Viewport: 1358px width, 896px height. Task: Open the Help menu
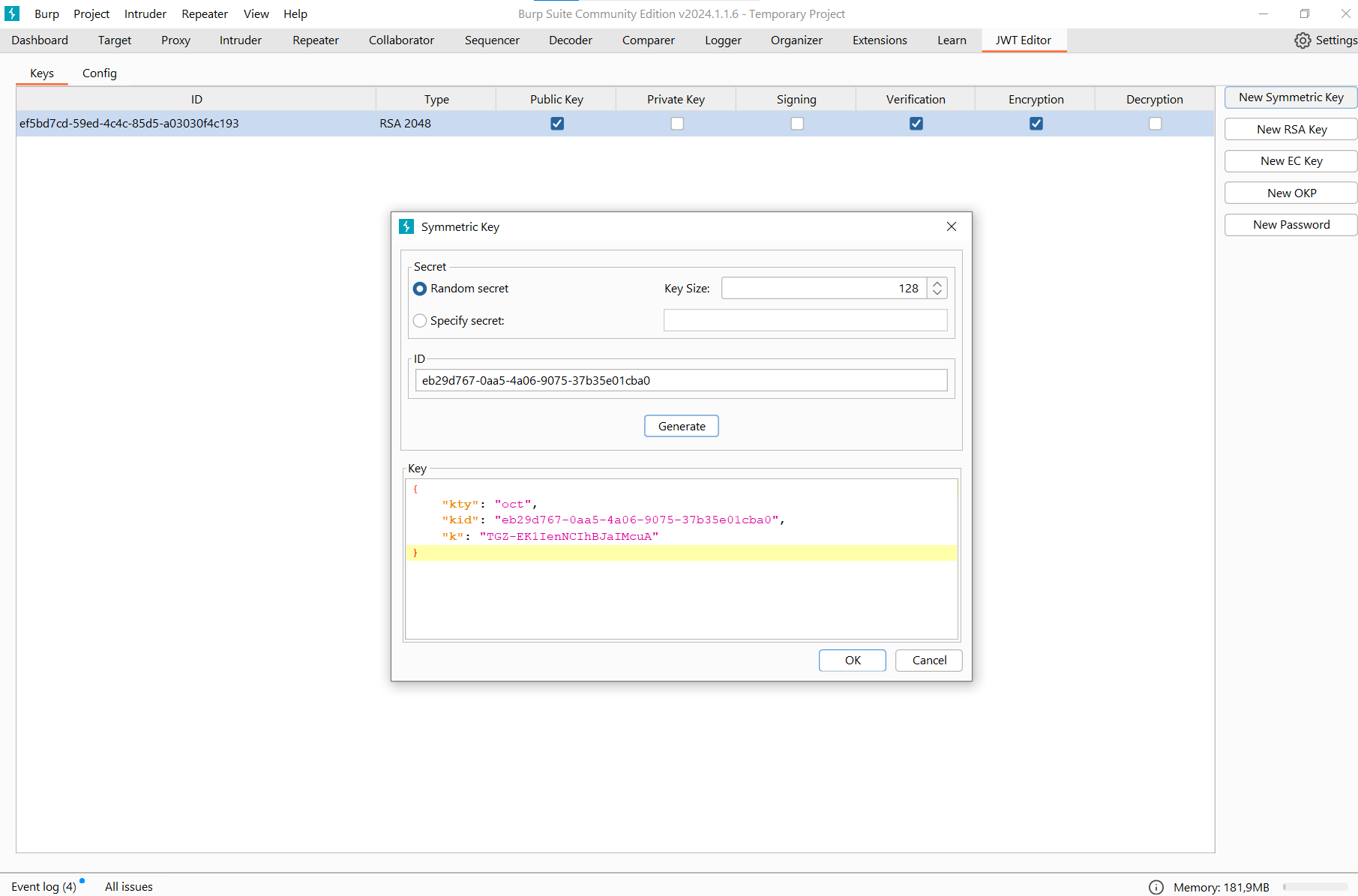click(x=295, y=14)
